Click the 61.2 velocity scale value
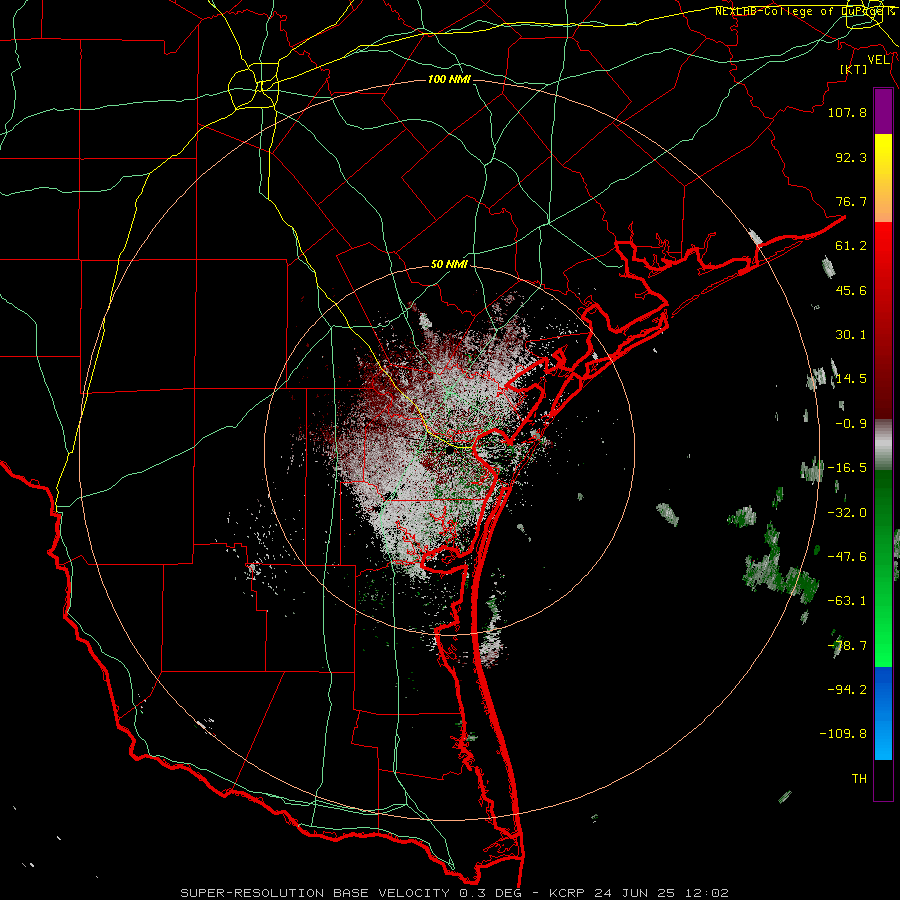This screenshot has width=900, height=900. click(x=851, y=246)
